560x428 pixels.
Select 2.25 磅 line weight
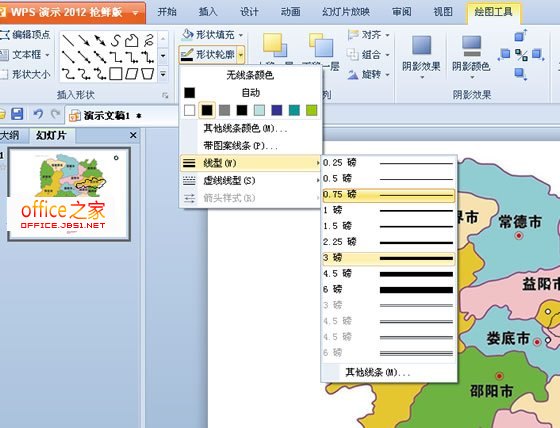[389, 242]
